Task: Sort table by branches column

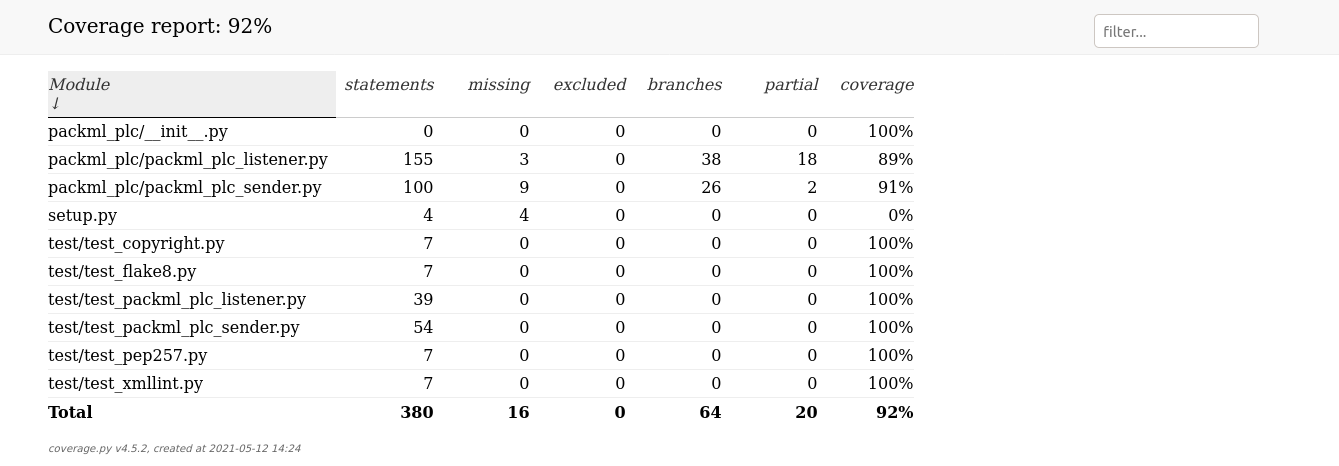Action: [x=684, y=85]
